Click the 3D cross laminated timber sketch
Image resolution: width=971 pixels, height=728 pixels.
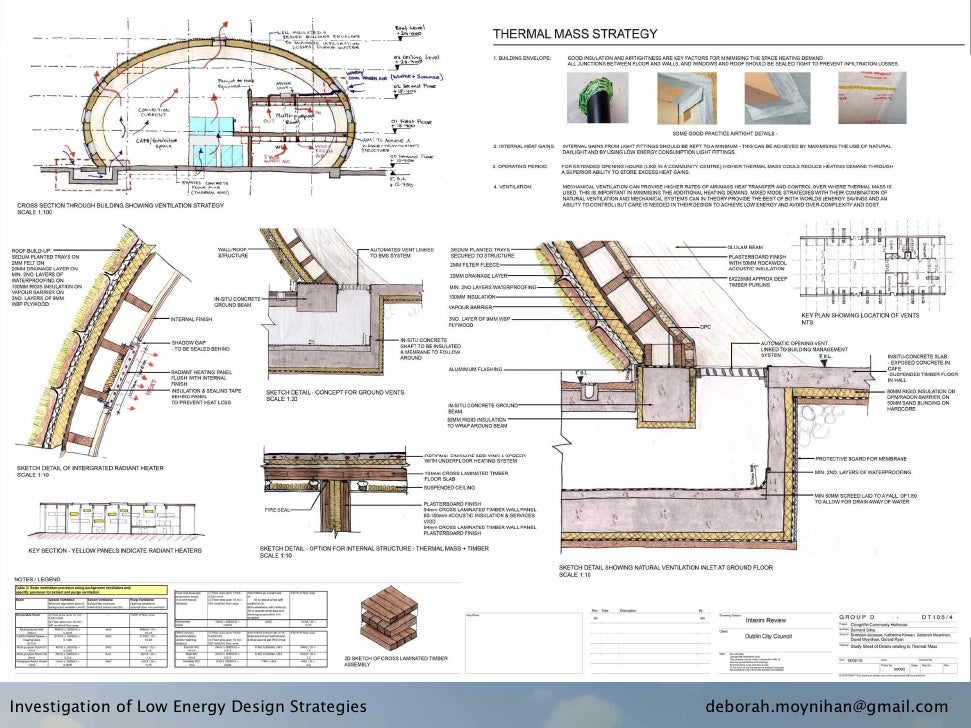click(387, 616)
